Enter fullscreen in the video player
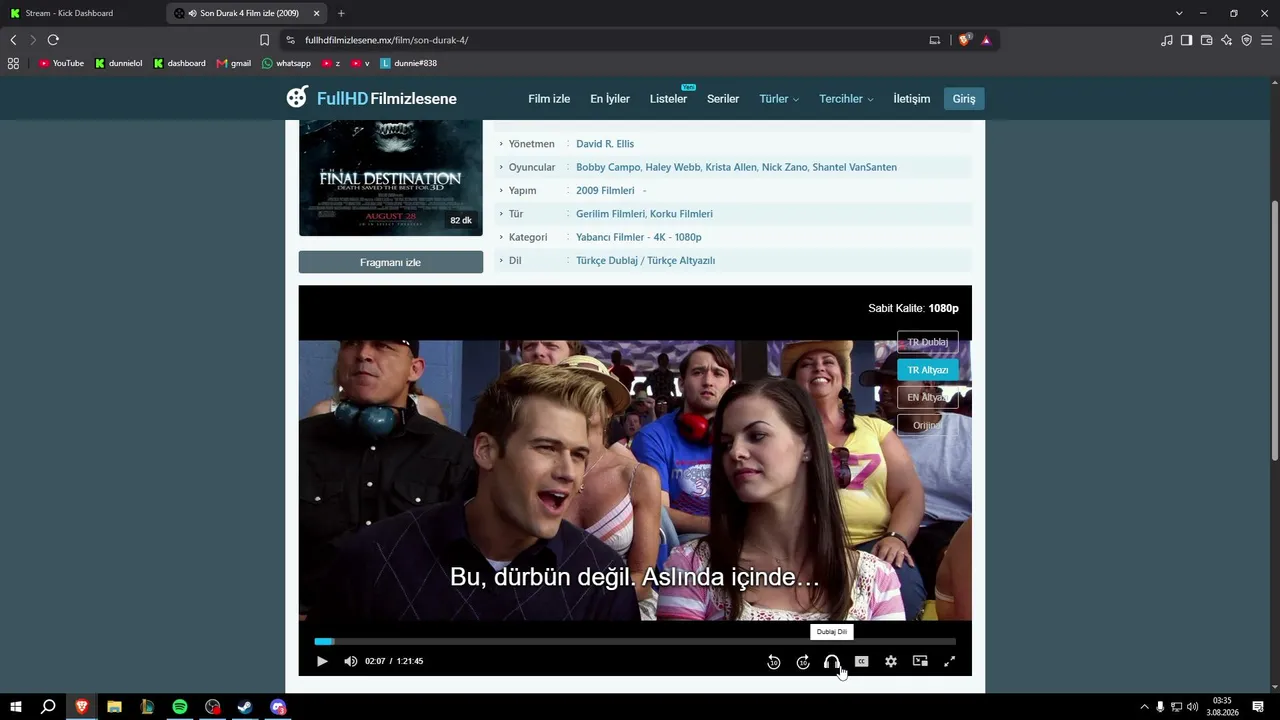The image size is (1280, 720). click(950, 661)
